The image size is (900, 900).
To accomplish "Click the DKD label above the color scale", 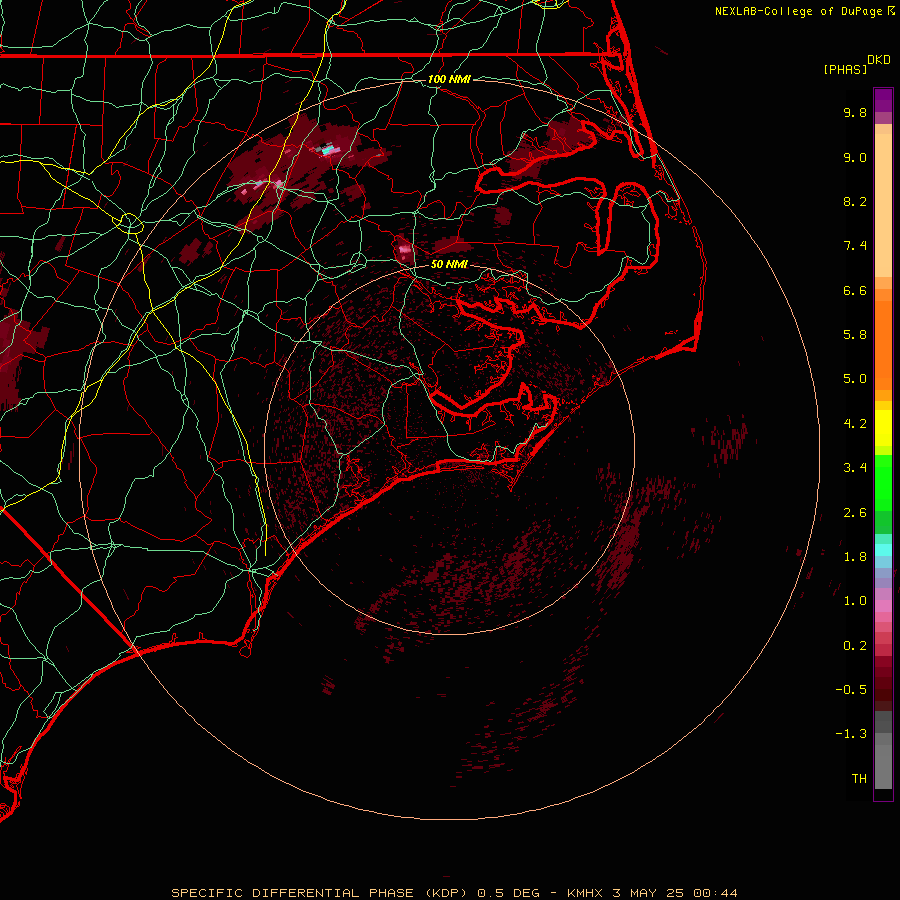I will click(879, 60).
